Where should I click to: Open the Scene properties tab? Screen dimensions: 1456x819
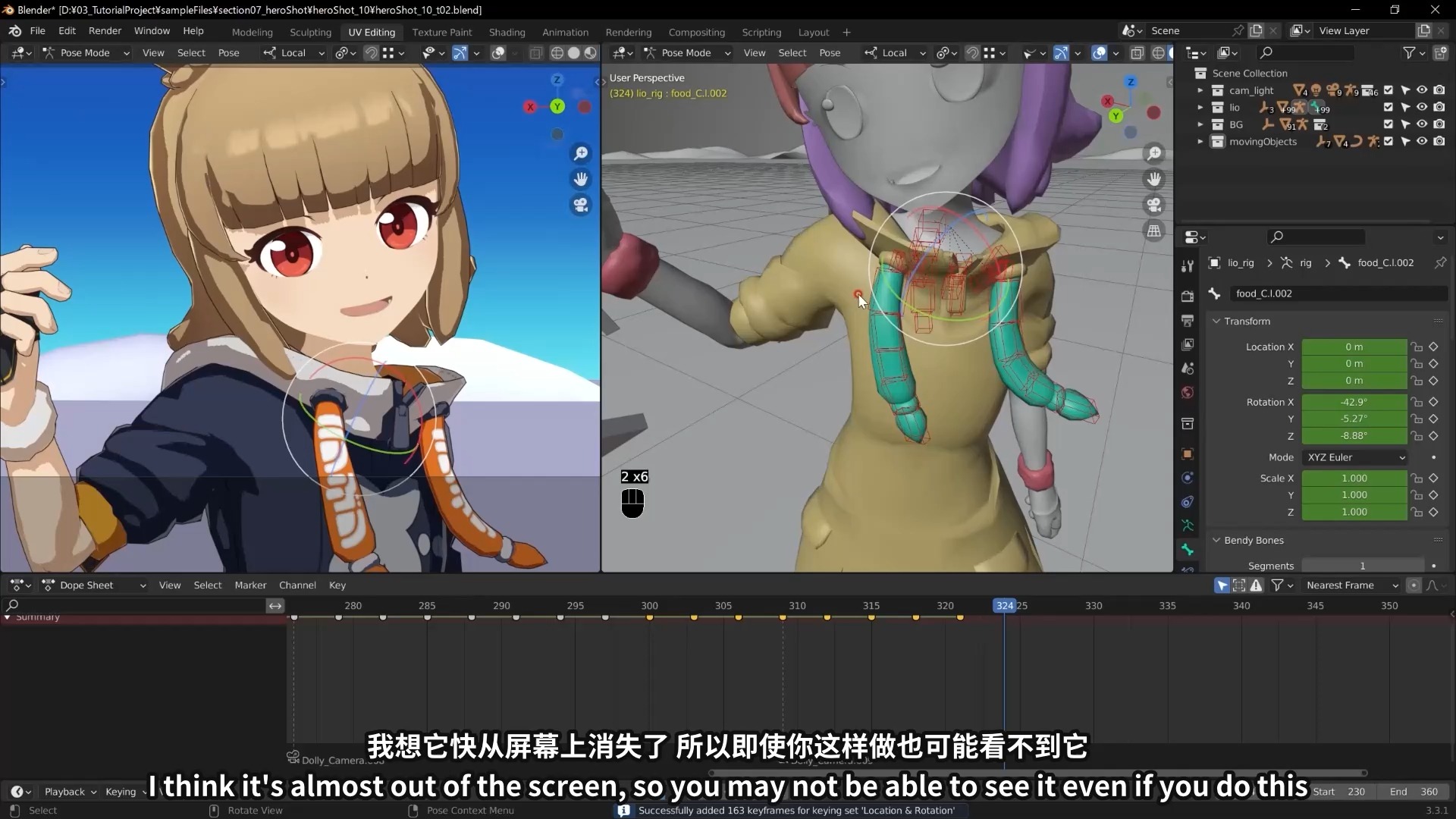[1188, 369]
